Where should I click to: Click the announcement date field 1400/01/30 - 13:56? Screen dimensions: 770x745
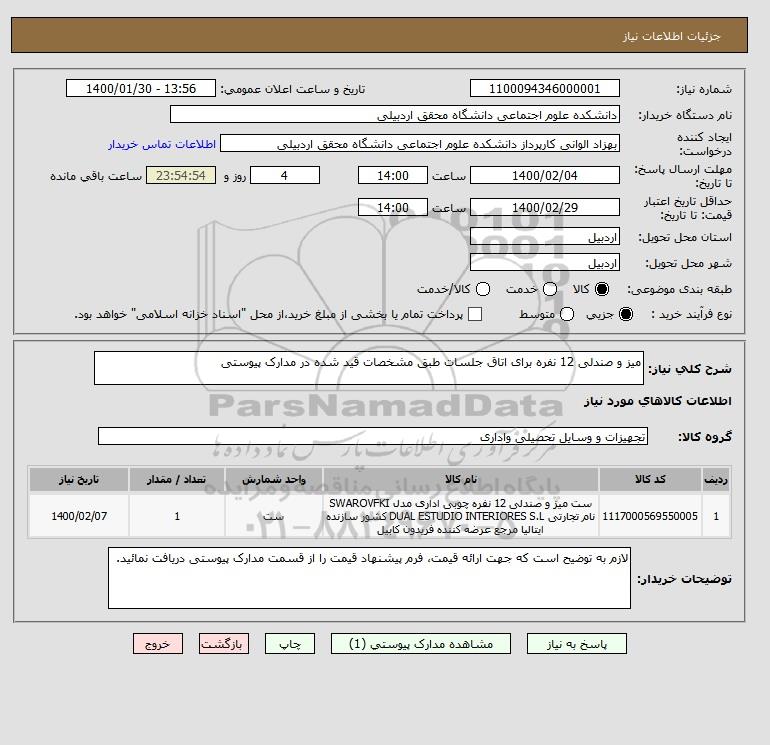tap(141, 88)
